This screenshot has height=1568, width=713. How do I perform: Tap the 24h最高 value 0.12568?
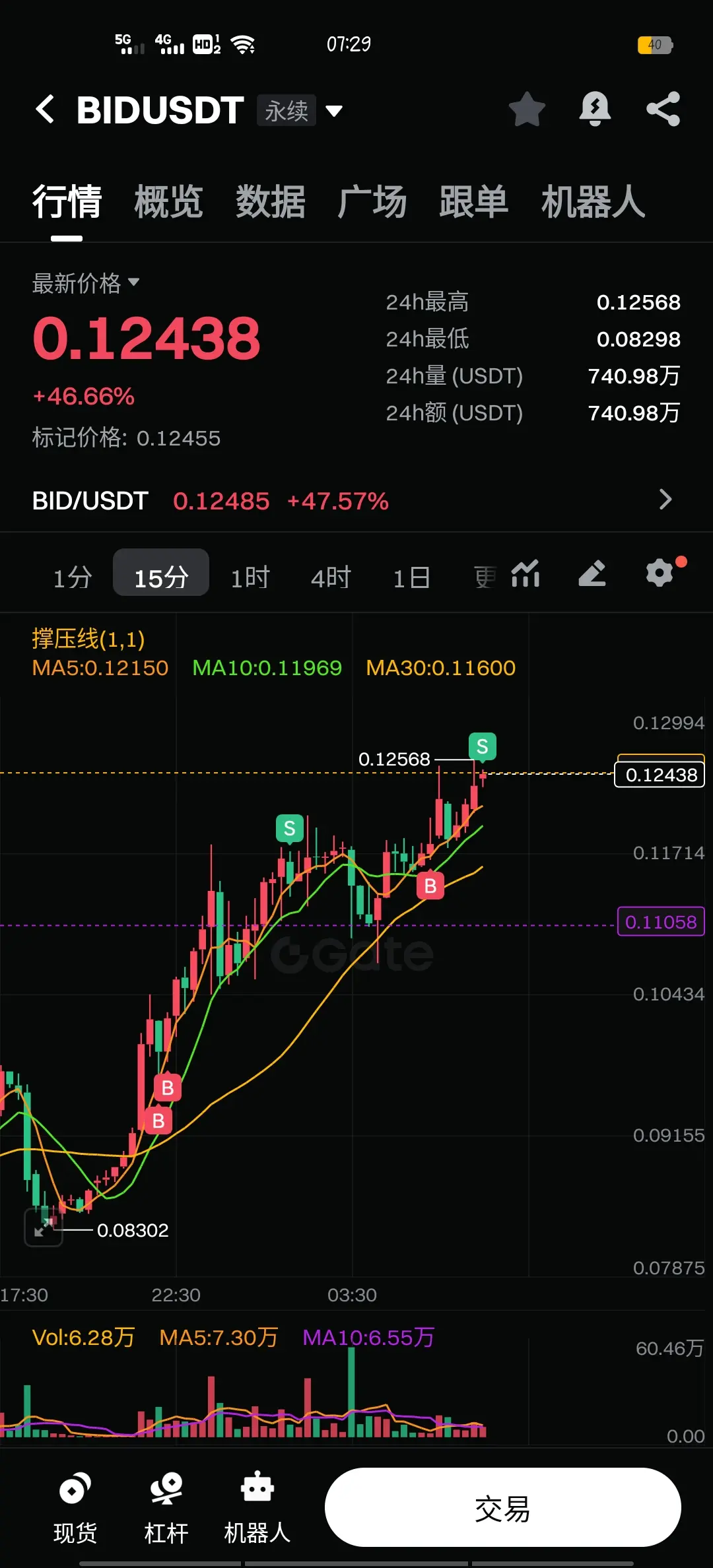638,302
